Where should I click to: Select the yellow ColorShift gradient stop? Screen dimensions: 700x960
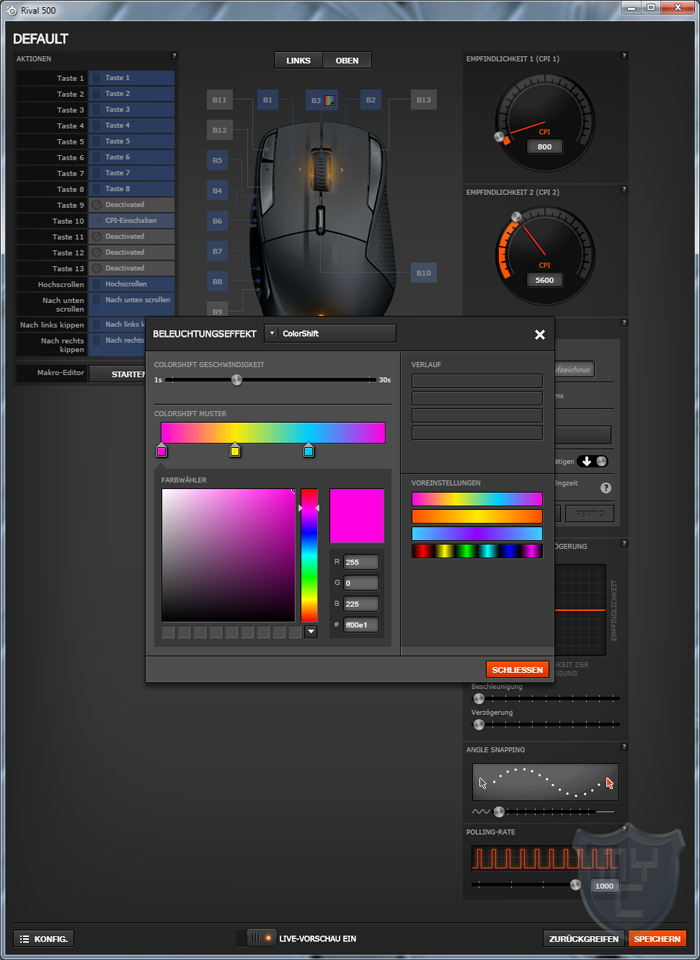[x=235, y=451]
